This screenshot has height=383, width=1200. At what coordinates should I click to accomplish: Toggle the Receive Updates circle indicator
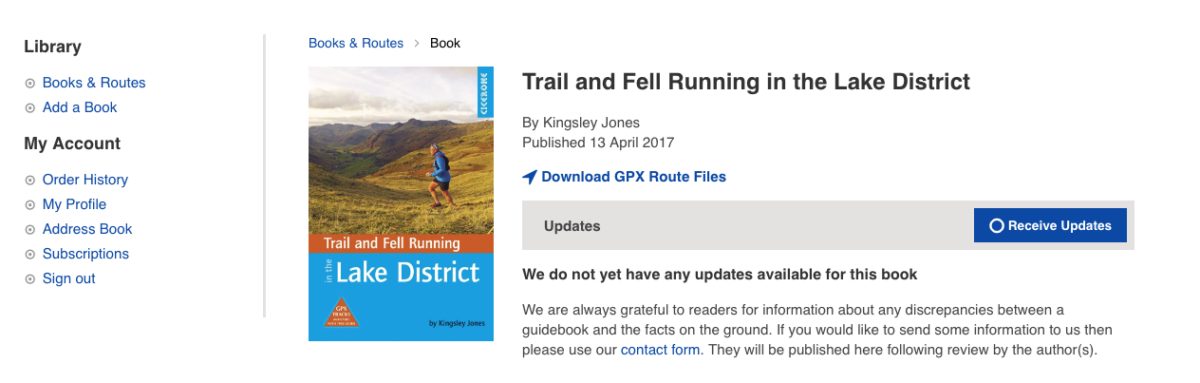(996, 226)
